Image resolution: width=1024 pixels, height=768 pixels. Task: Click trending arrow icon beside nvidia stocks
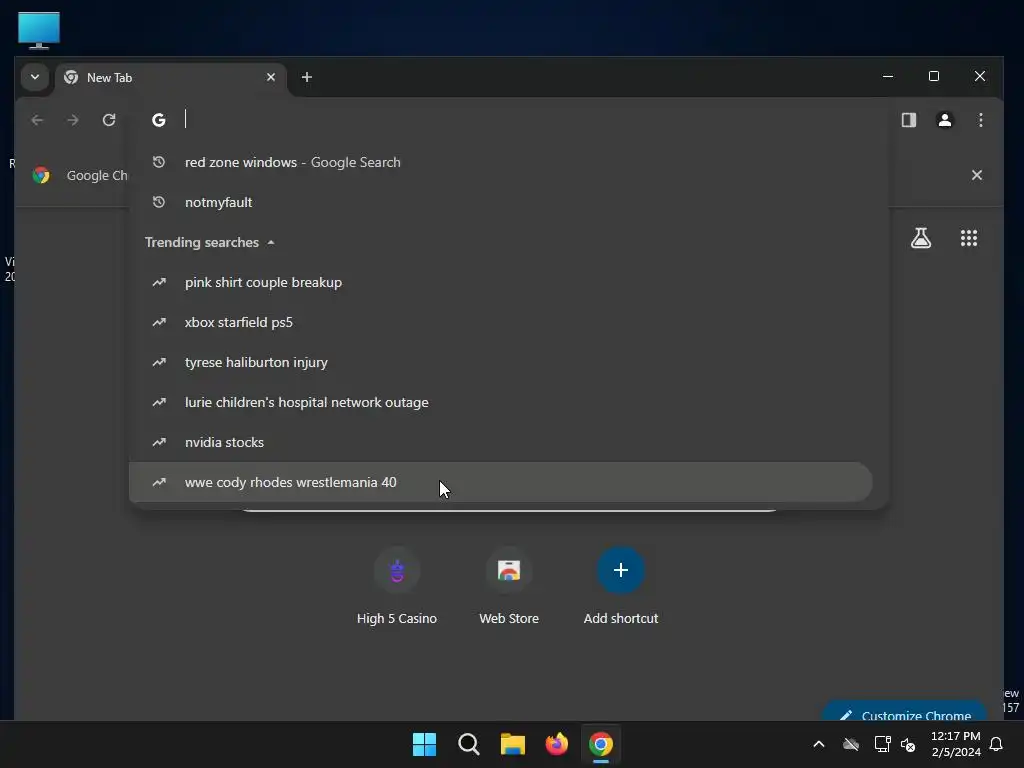coord(159,442)
